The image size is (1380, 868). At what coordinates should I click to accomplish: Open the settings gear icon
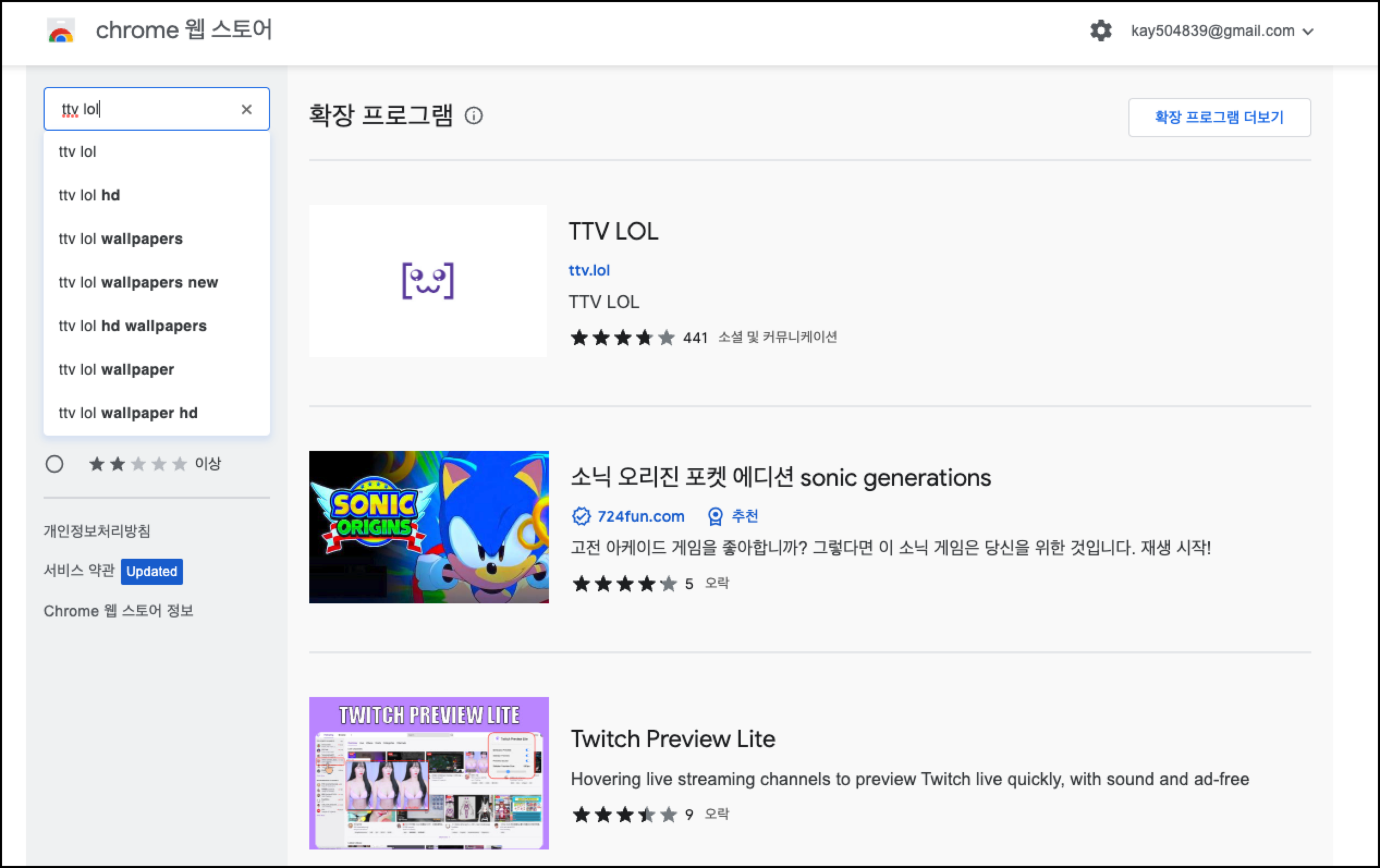[x=1100, y=30]
